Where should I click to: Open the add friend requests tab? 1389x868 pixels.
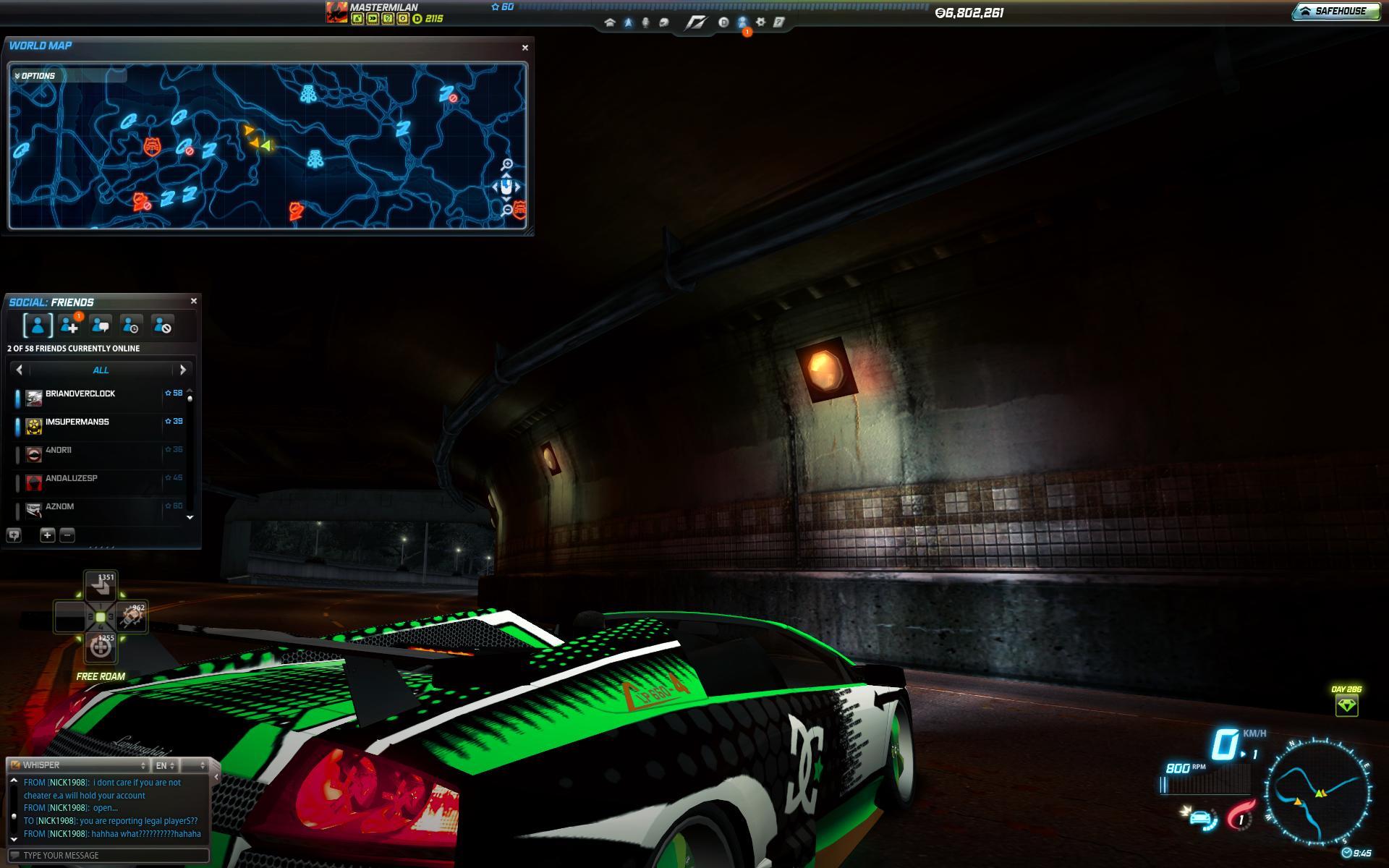[x=69, y=325]
